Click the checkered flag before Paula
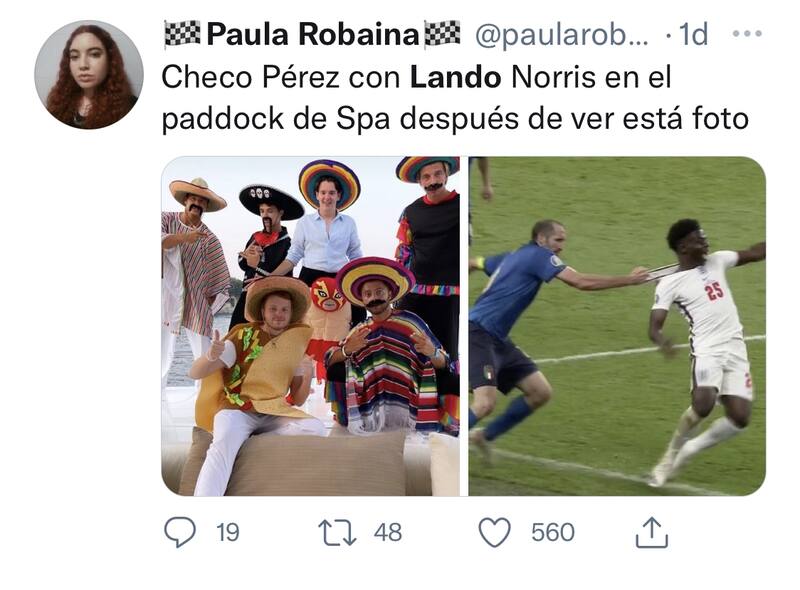 coord(182,34)
